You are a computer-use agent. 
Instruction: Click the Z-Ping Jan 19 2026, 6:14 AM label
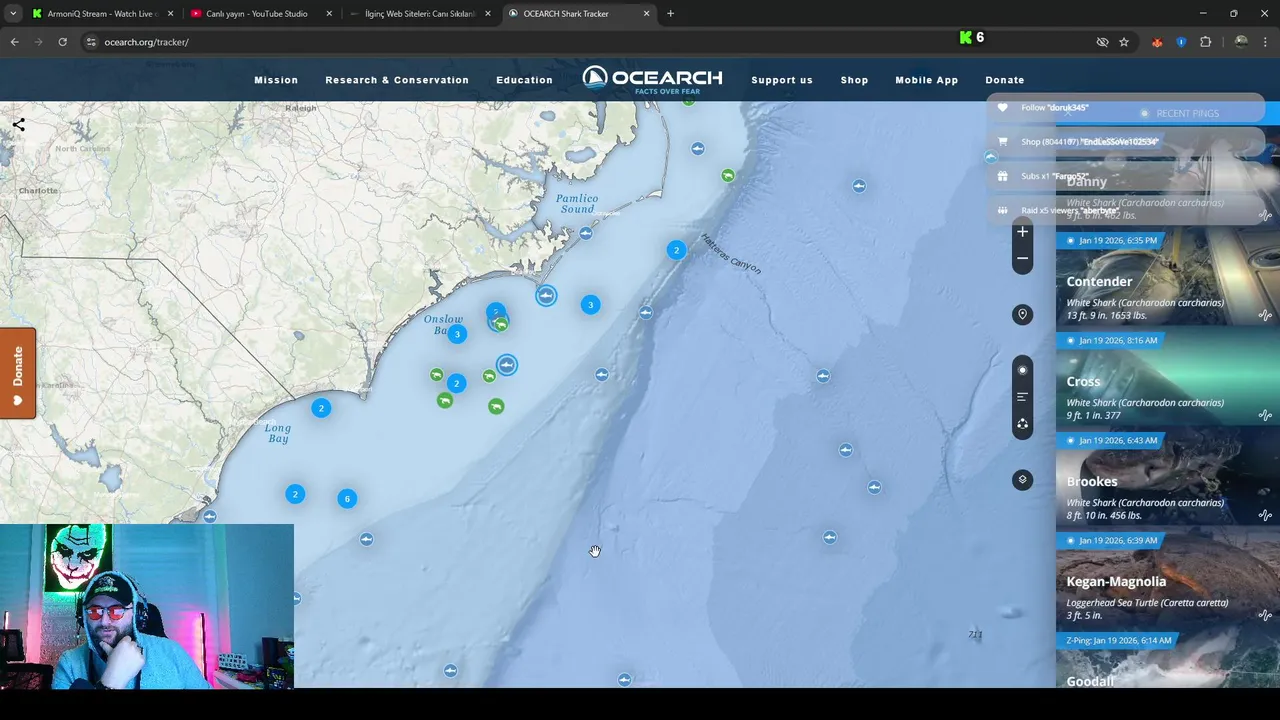tap(1118, 640)
